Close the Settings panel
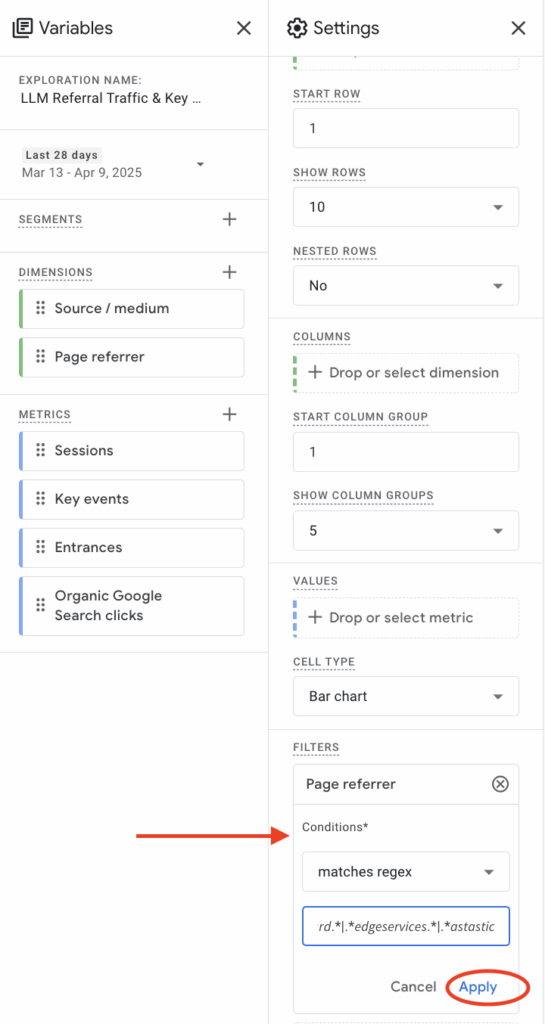 (518, 28)
